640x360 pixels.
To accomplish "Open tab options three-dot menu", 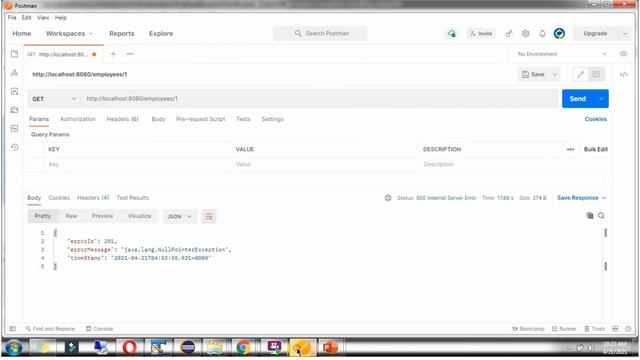I will pyautogui.click(x=130, y=54).
